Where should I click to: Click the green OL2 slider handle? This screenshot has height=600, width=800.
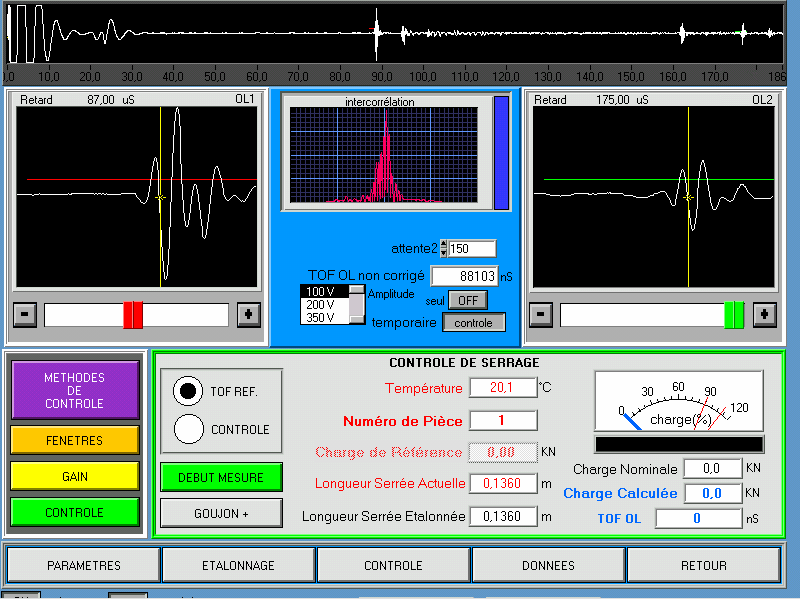point(734,315)
